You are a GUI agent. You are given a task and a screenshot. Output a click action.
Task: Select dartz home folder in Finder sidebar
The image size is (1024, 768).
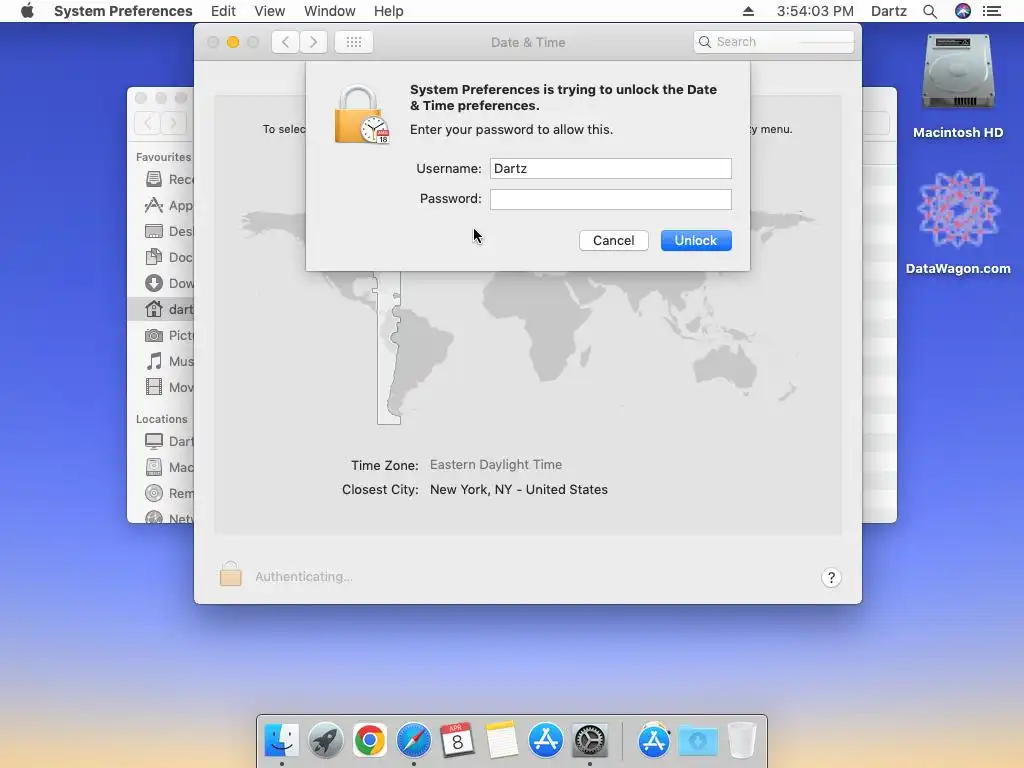coord(161,309)
